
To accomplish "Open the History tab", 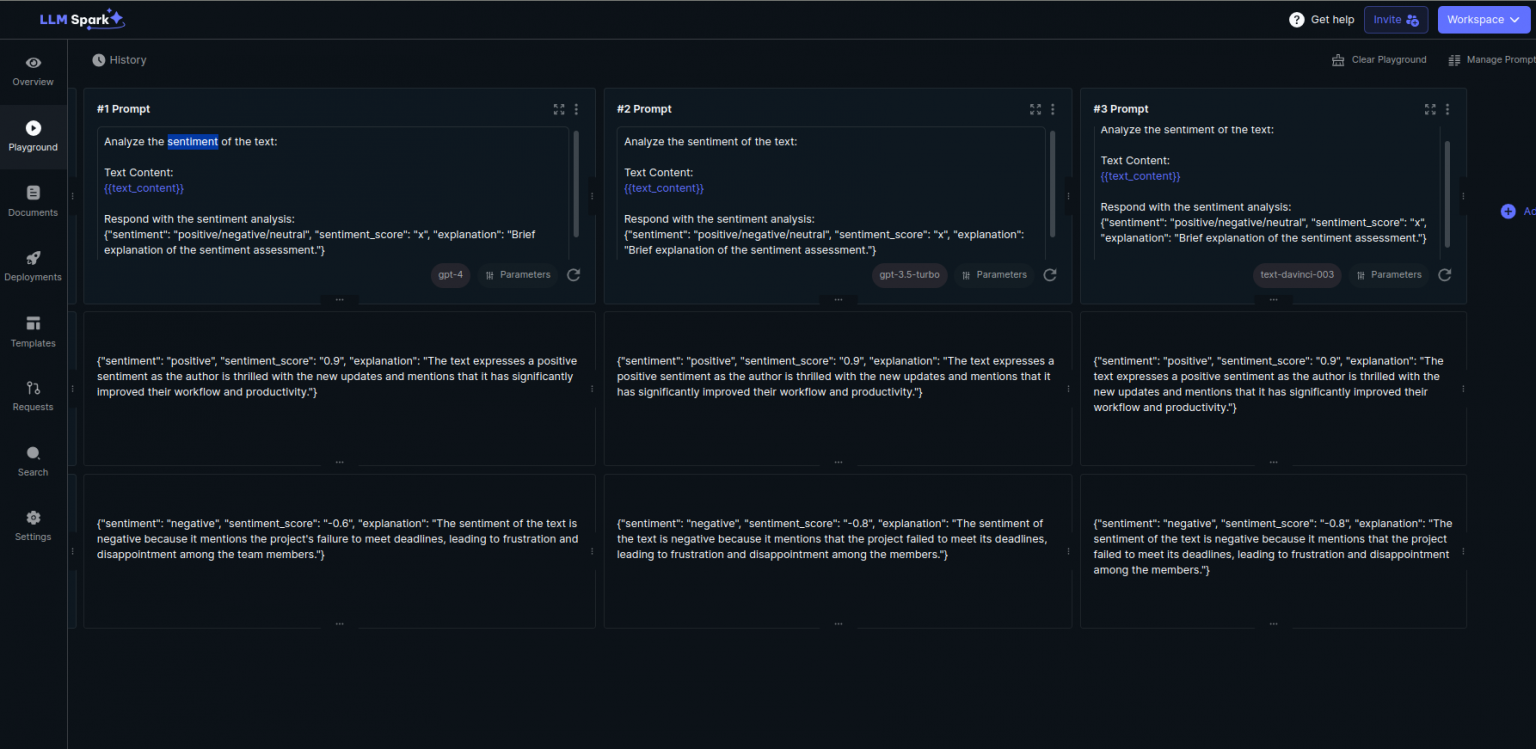I will coord(120,60).
